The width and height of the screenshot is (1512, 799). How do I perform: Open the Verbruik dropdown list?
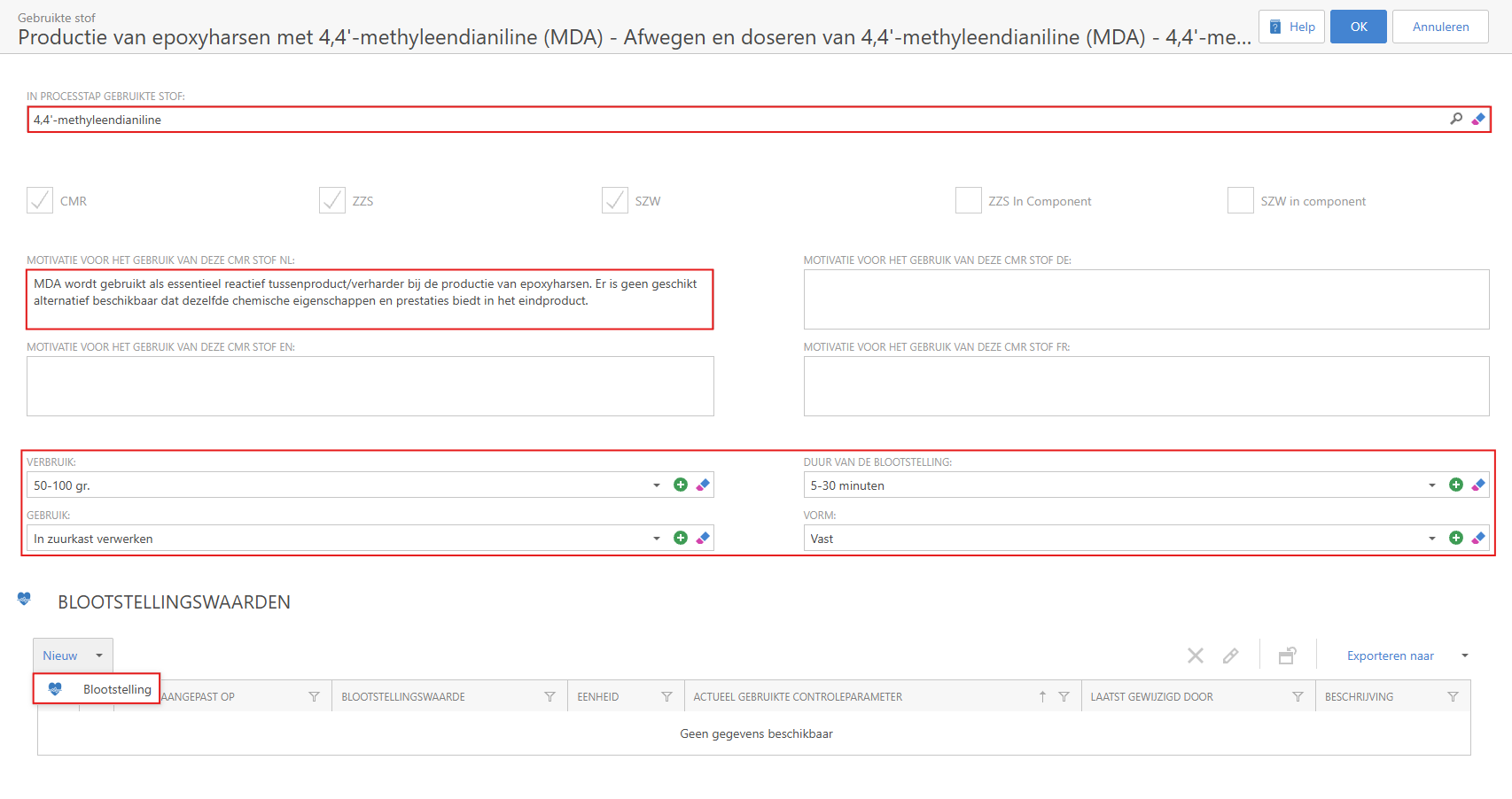coord(656,485)
